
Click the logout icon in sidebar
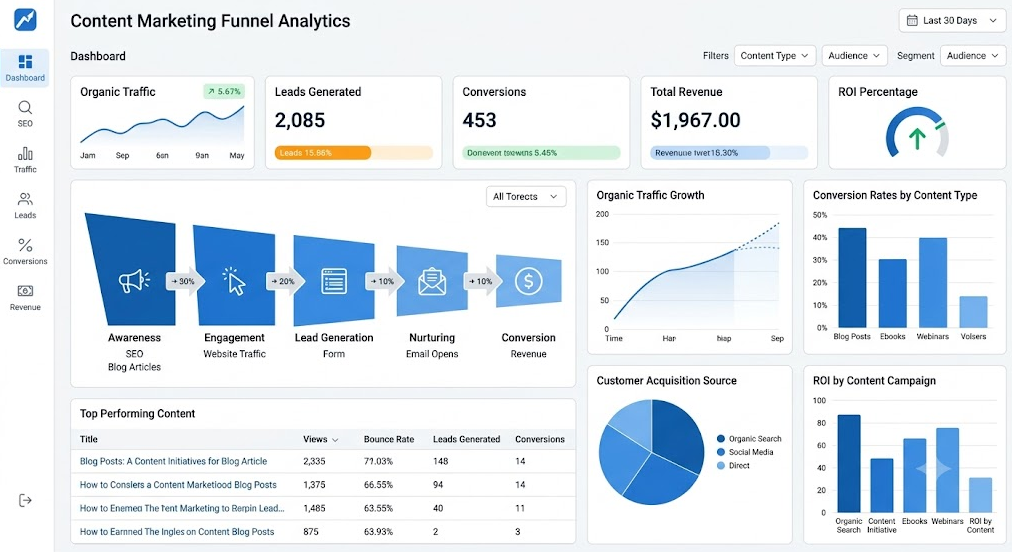click(x=25, y=500)
